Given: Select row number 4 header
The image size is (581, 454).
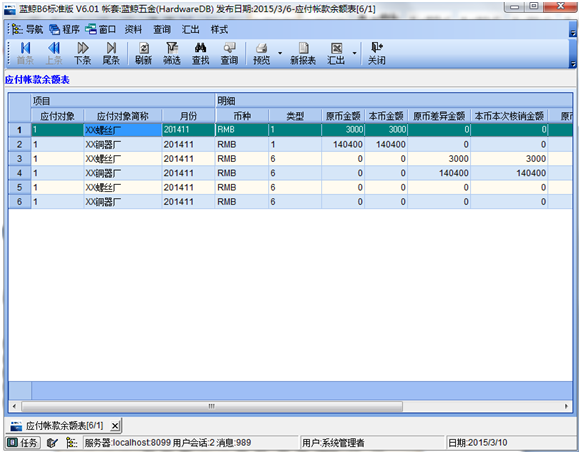Looking at the screenshot, I should click(x=20, y=173).
